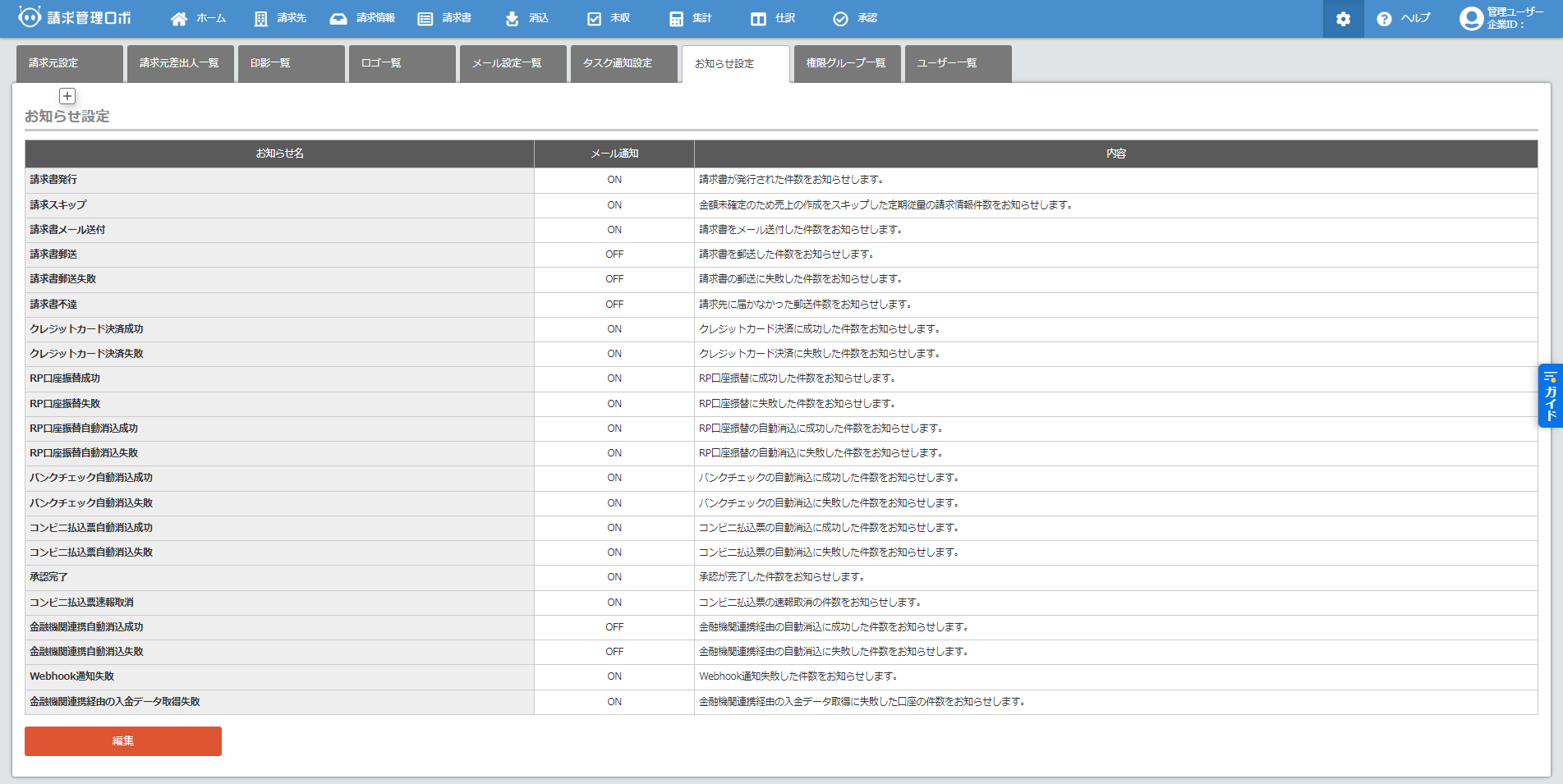Open the ガイド side panel button
1563x784 pixels.
point(1550,396)
